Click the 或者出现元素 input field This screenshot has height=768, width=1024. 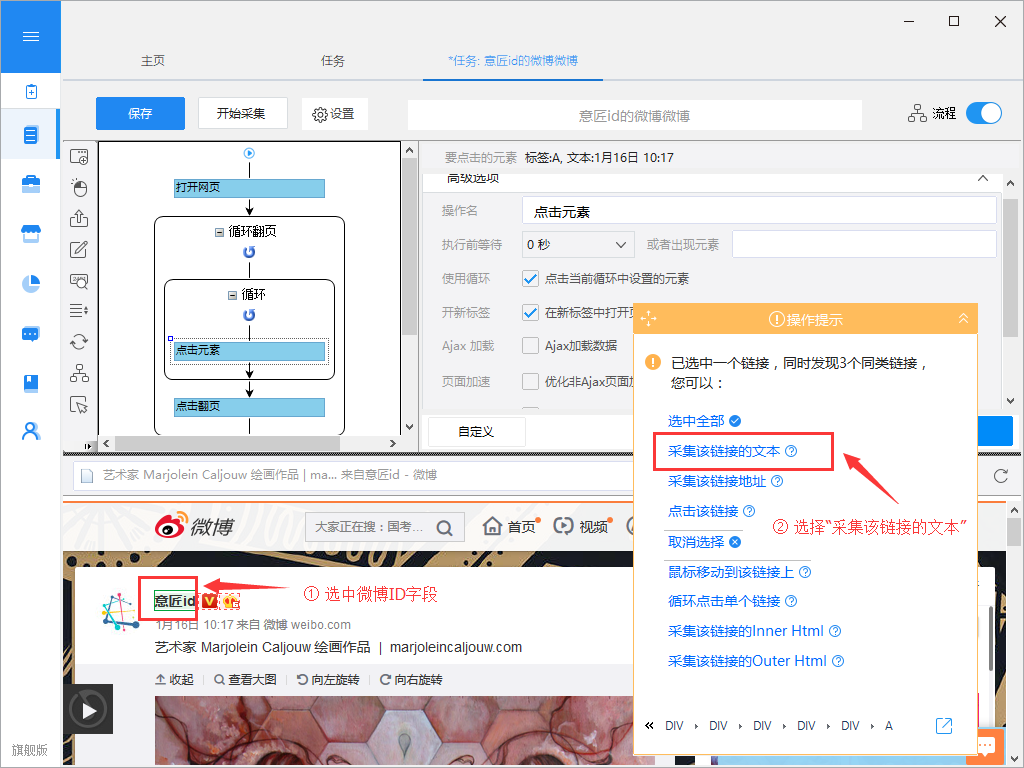point(864,244)
